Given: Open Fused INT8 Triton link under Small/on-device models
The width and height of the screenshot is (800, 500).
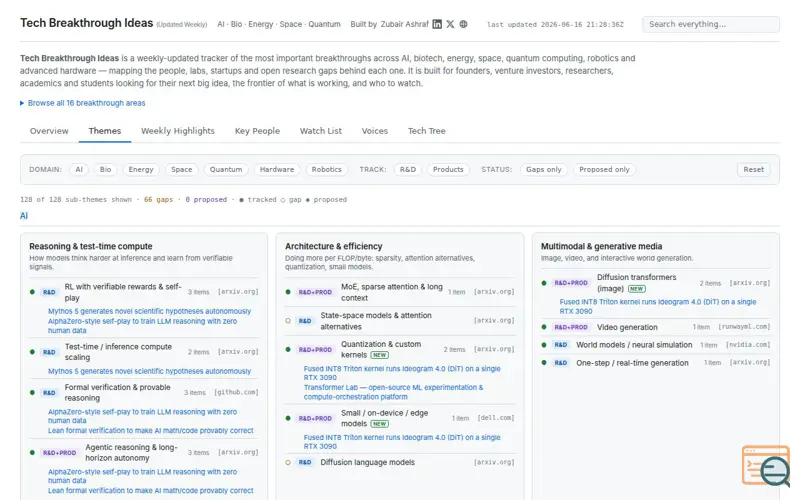Looking at the screenshot, I should (402, 442).
